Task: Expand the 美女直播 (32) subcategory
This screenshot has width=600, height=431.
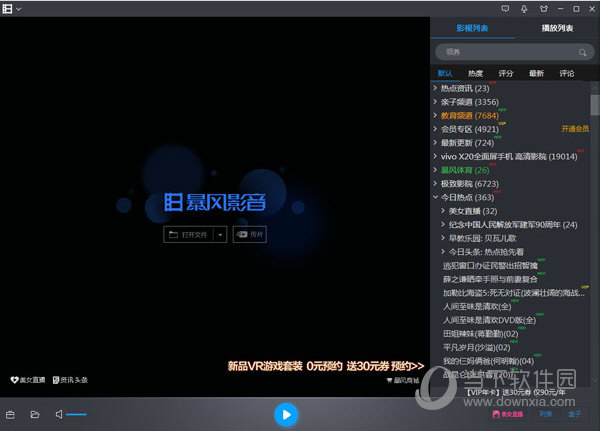Action: pos(443,211)
